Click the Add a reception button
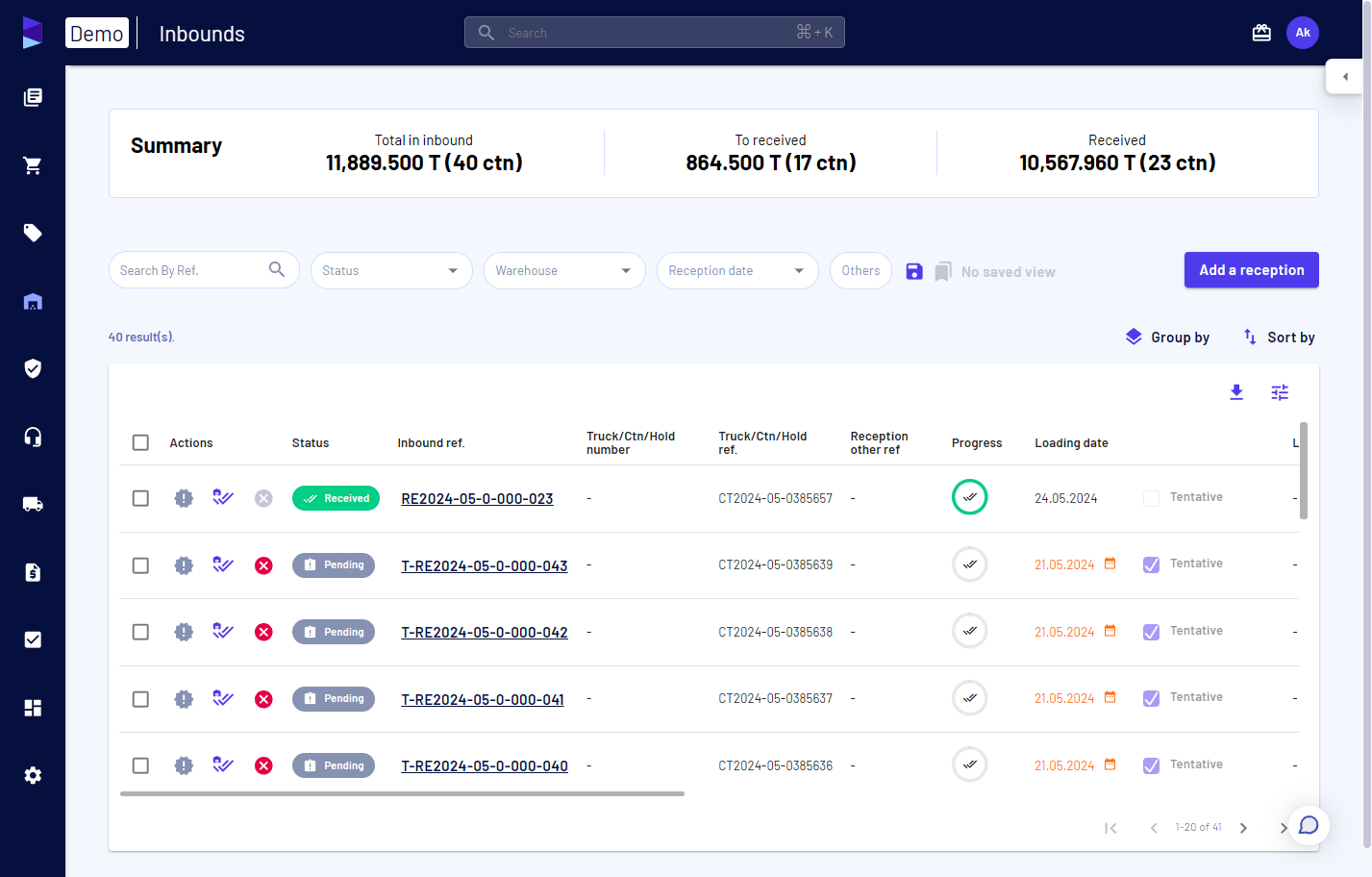Image resolution: width=1372 pixels, height=877 pixels. (x=1252, y=270)
